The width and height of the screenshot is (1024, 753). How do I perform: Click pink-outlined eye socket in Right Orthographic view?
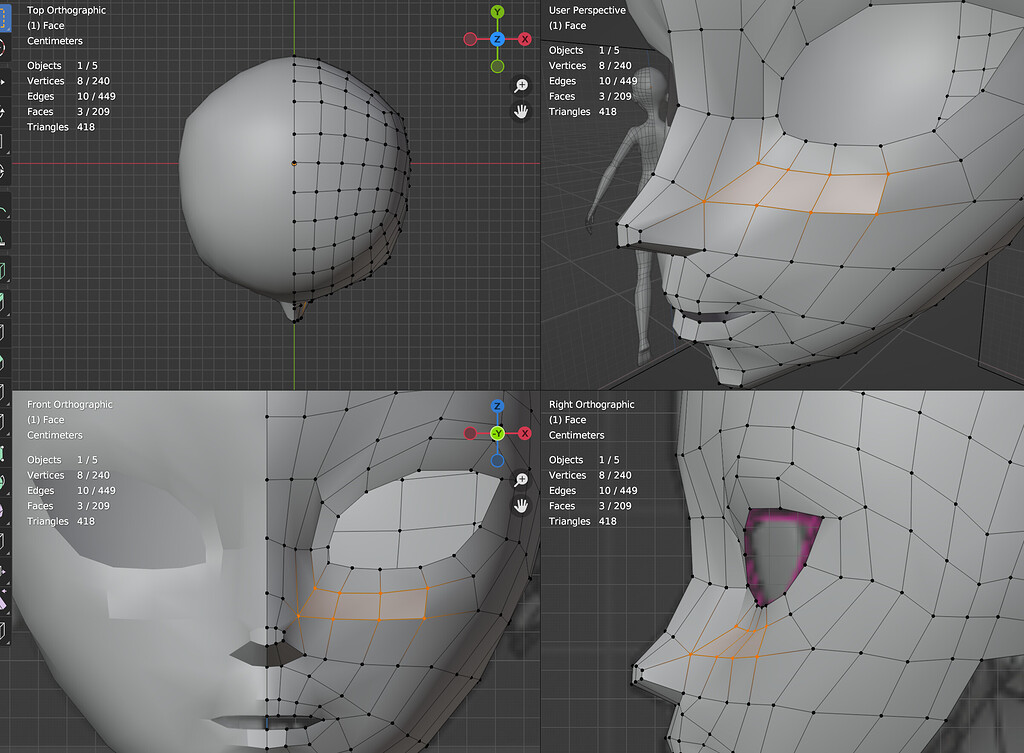(x=778, y=558)
